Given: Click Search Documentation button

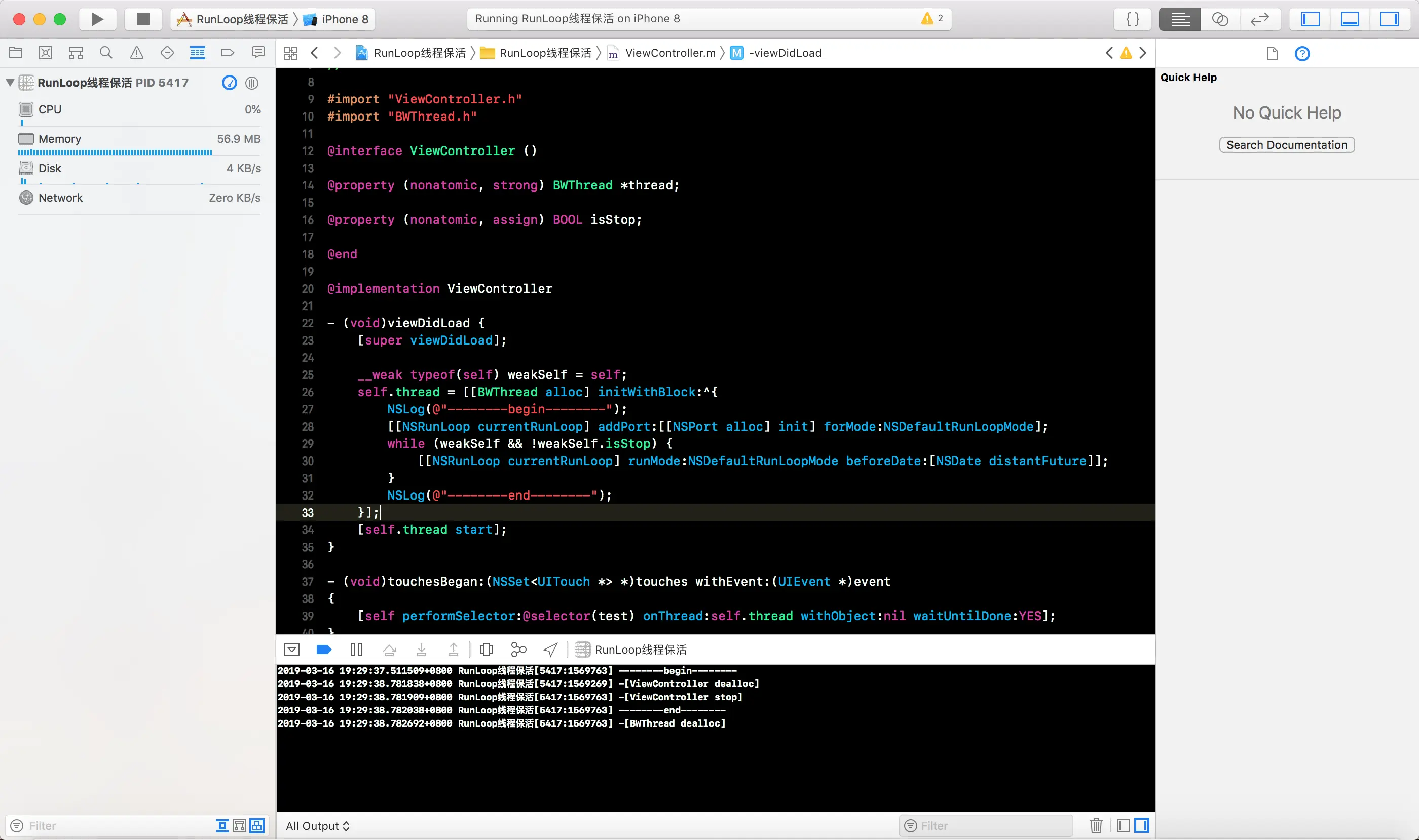Looking at the screenshot, I should click(x=1286, y=145).
